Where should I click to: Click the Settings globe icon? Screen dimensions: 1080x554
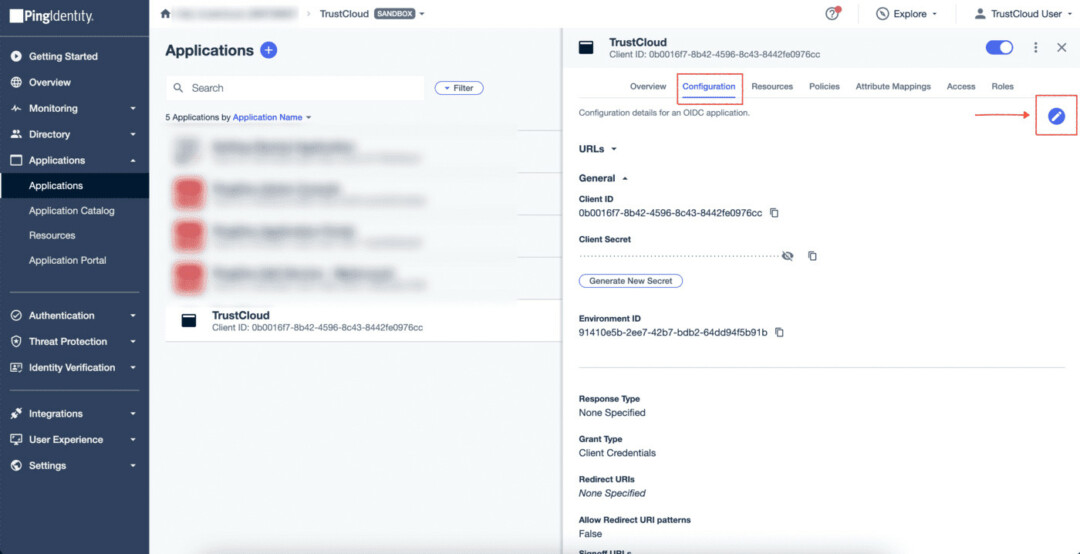coord(17,466)
